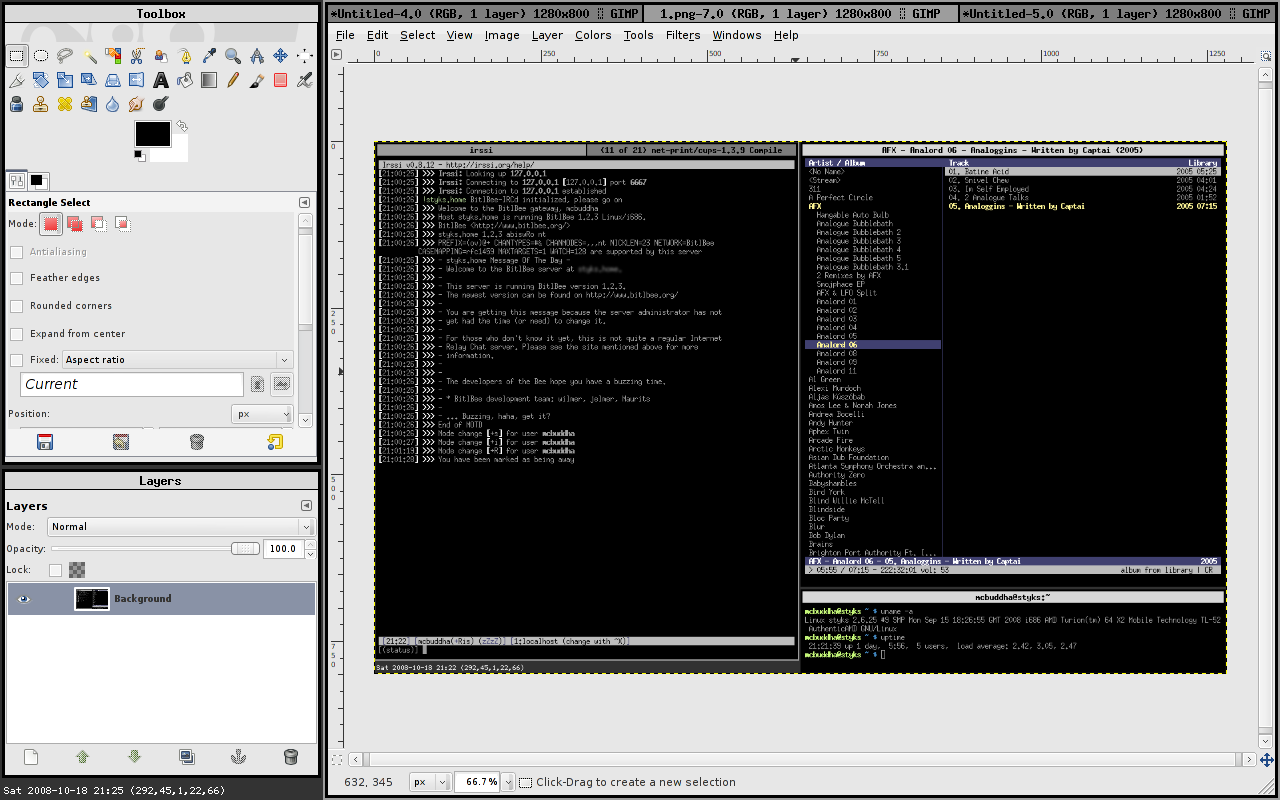The image size is (1280, 800).
Task: Choose the Bucket Fill tool
Action: (x=185, y=80)
